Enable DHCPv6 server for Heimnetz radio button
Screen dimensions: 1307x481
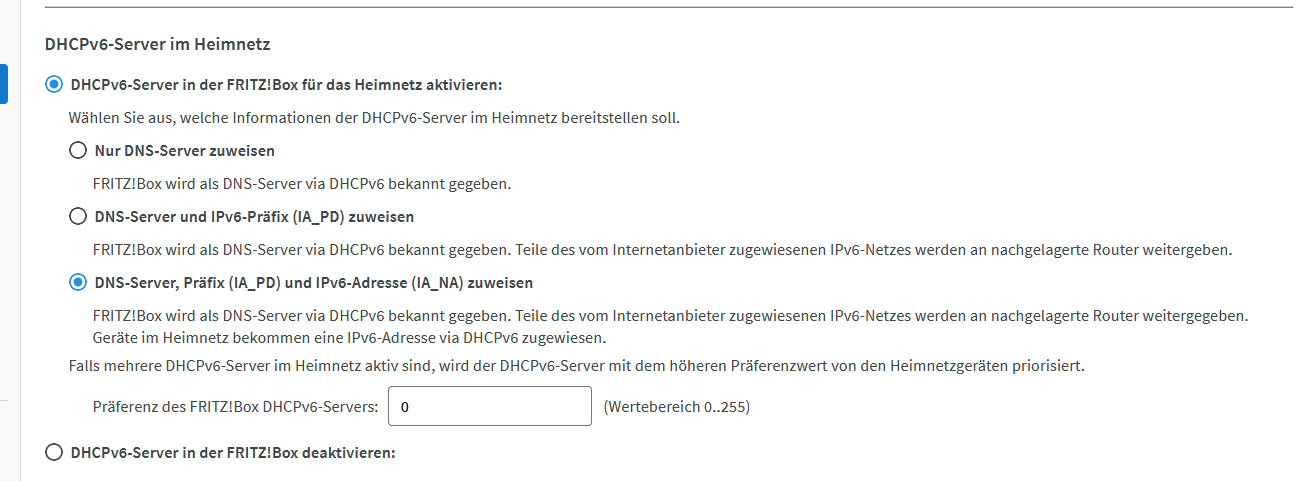click(x=54, y=84)
